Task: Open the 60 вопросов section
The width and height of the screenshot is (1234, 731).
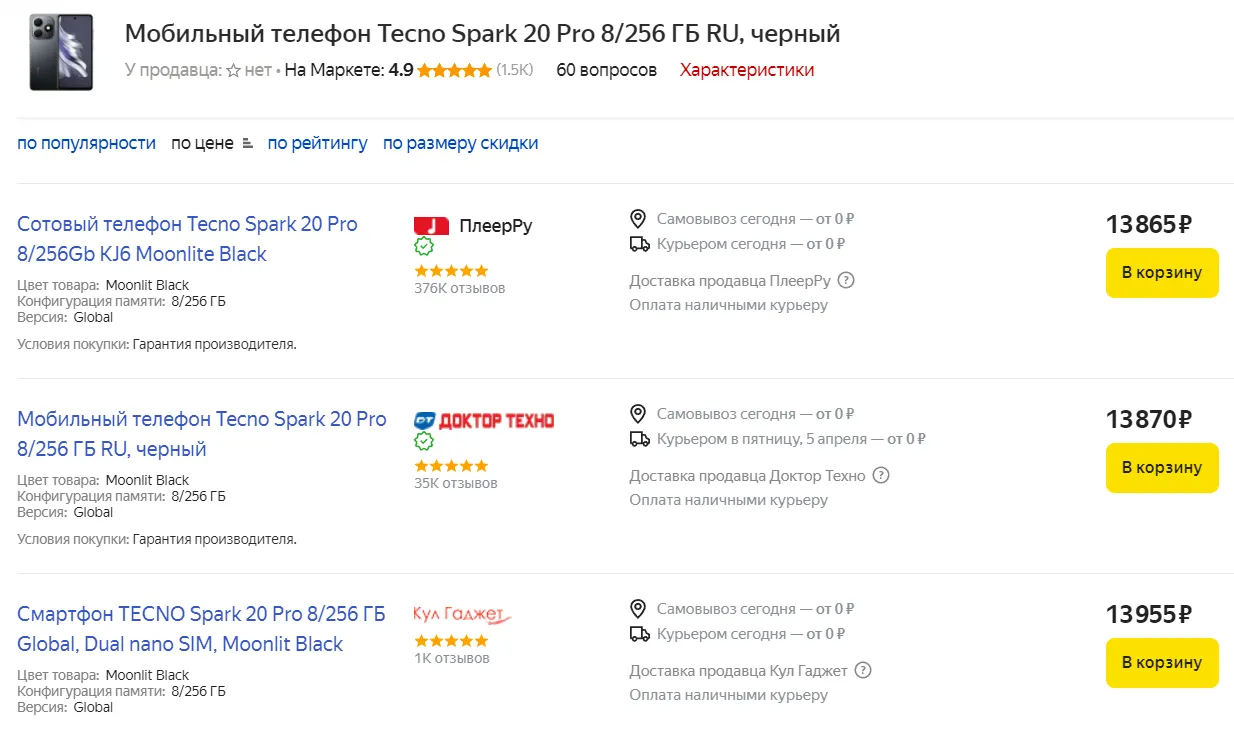Action: point(606,70)
